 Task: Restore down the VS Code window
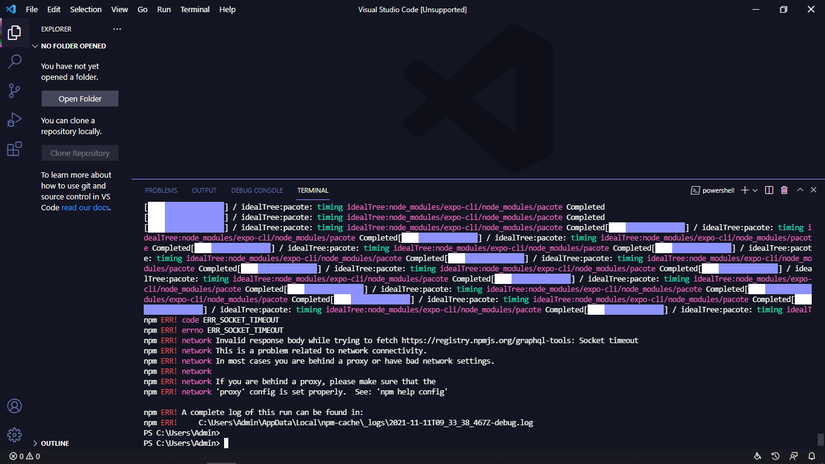click(783, 9)
